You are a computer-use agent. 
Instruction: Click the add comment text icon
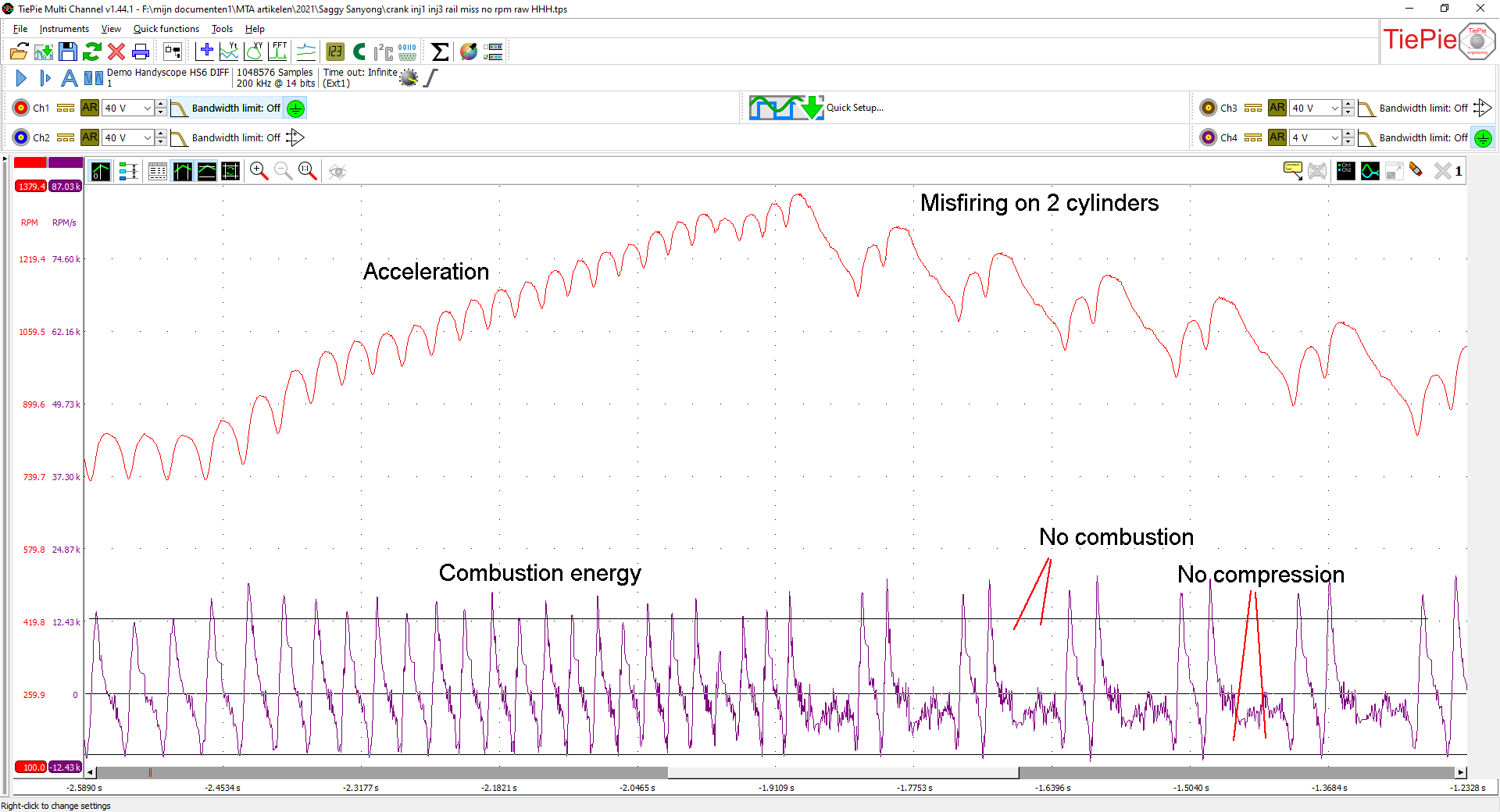(x=1292, y=171)
